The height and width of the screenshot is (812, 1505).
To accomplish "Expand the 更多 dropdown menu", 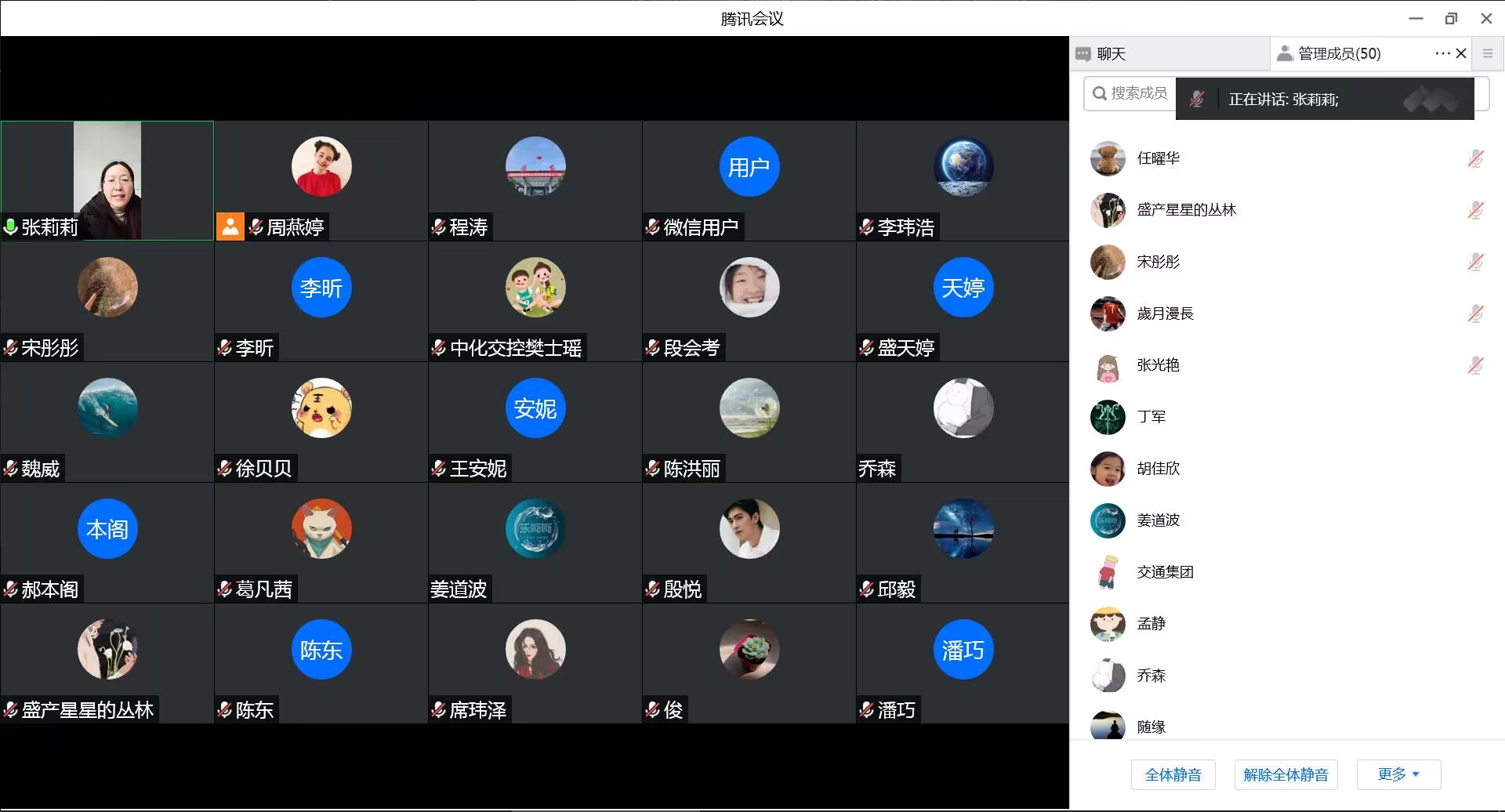I will [1398, 774].
